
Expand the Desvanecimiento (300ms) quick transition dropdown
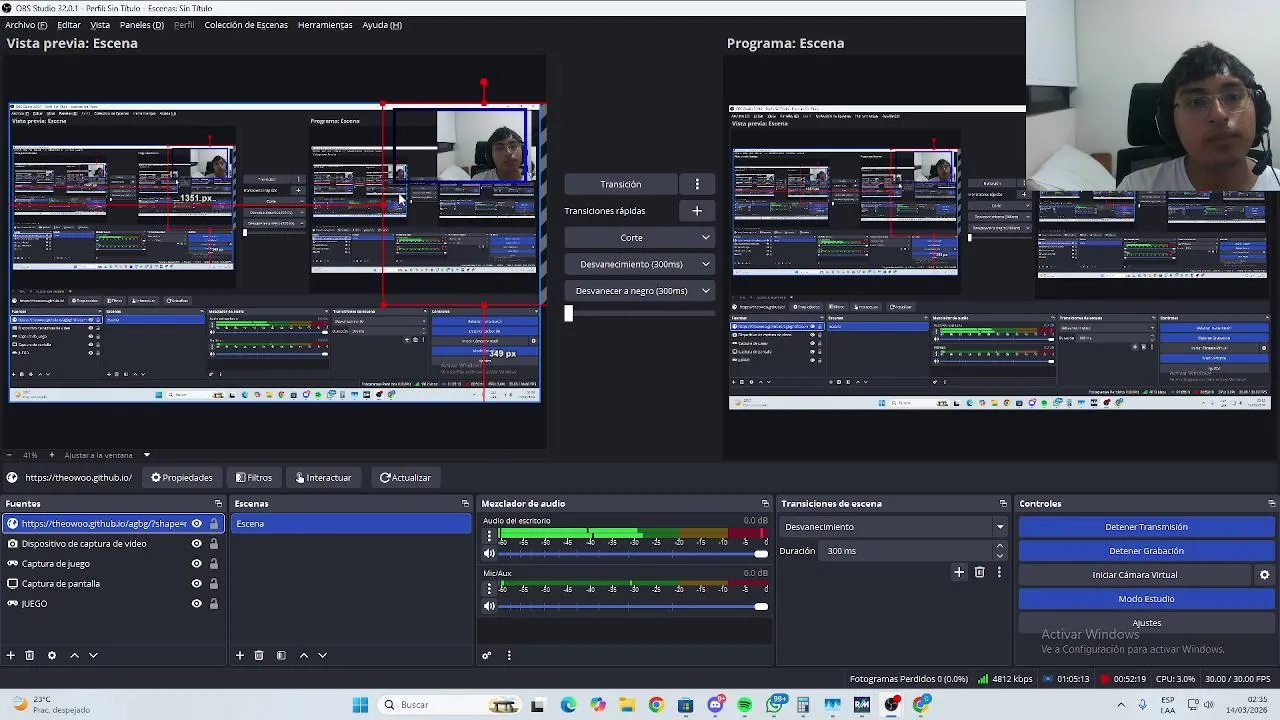705,264
